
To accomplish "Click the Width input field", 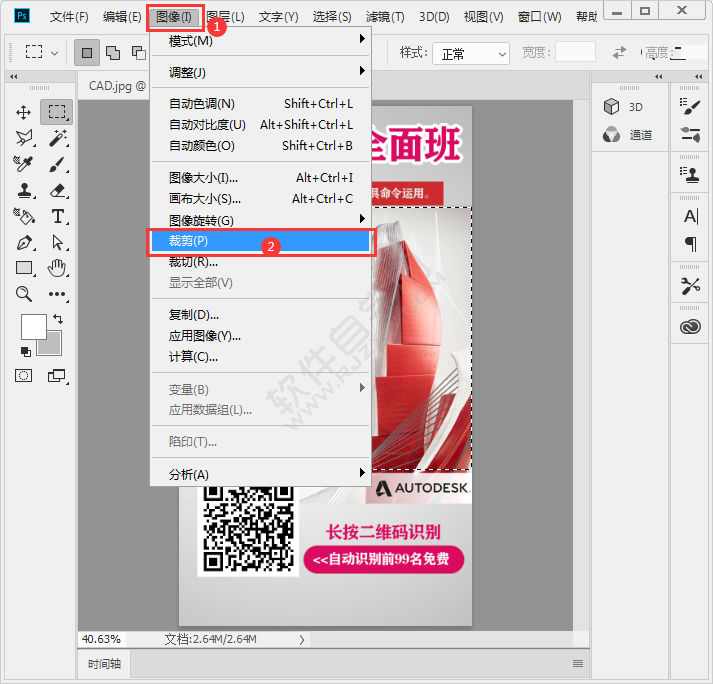I will click(x=575, y=52).
